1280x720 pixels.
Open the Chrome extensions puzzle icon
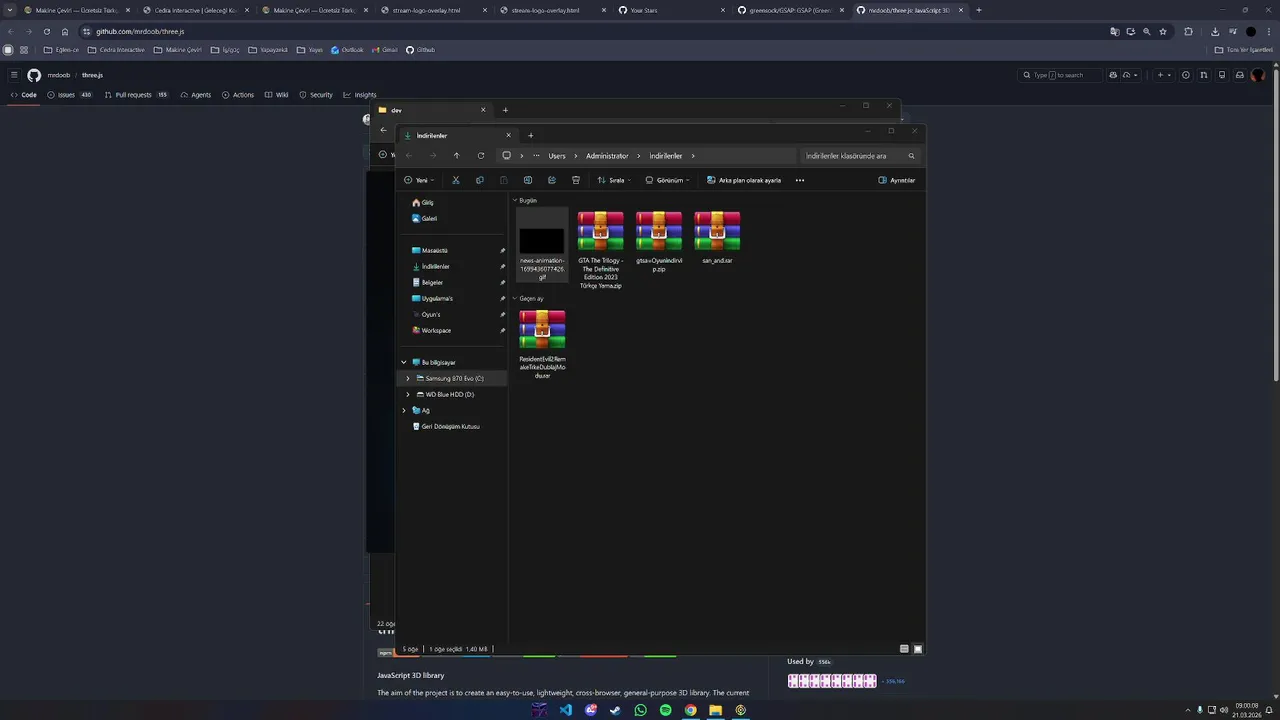(x=1189, y=31)
